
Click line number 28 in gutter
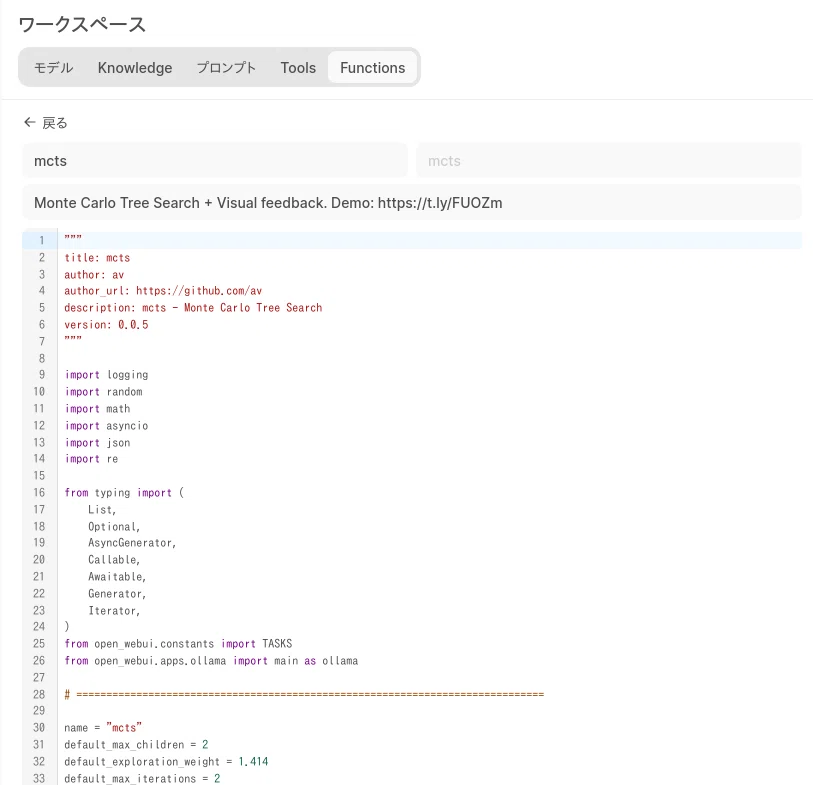[x=39, y=695]
